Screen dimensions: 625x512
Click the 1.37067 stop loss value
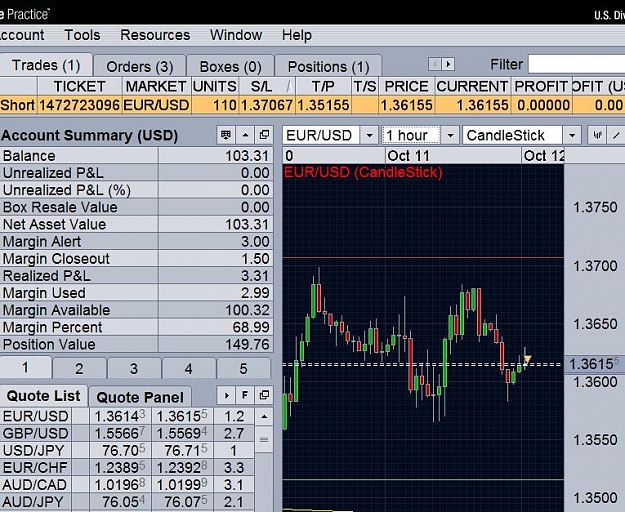tap(267, 105)
